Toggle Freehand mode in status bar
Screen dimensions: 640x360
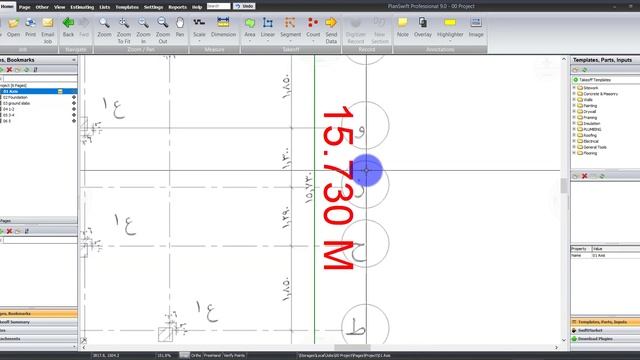click(212, 356)
